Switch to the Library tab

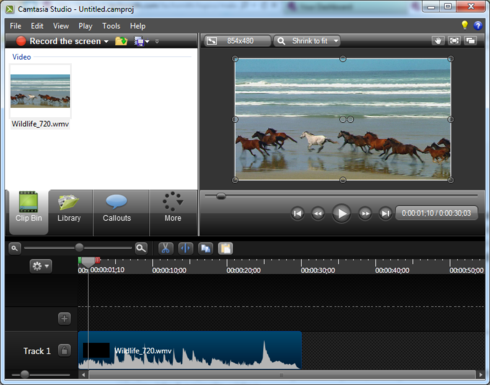click(69, 212)
